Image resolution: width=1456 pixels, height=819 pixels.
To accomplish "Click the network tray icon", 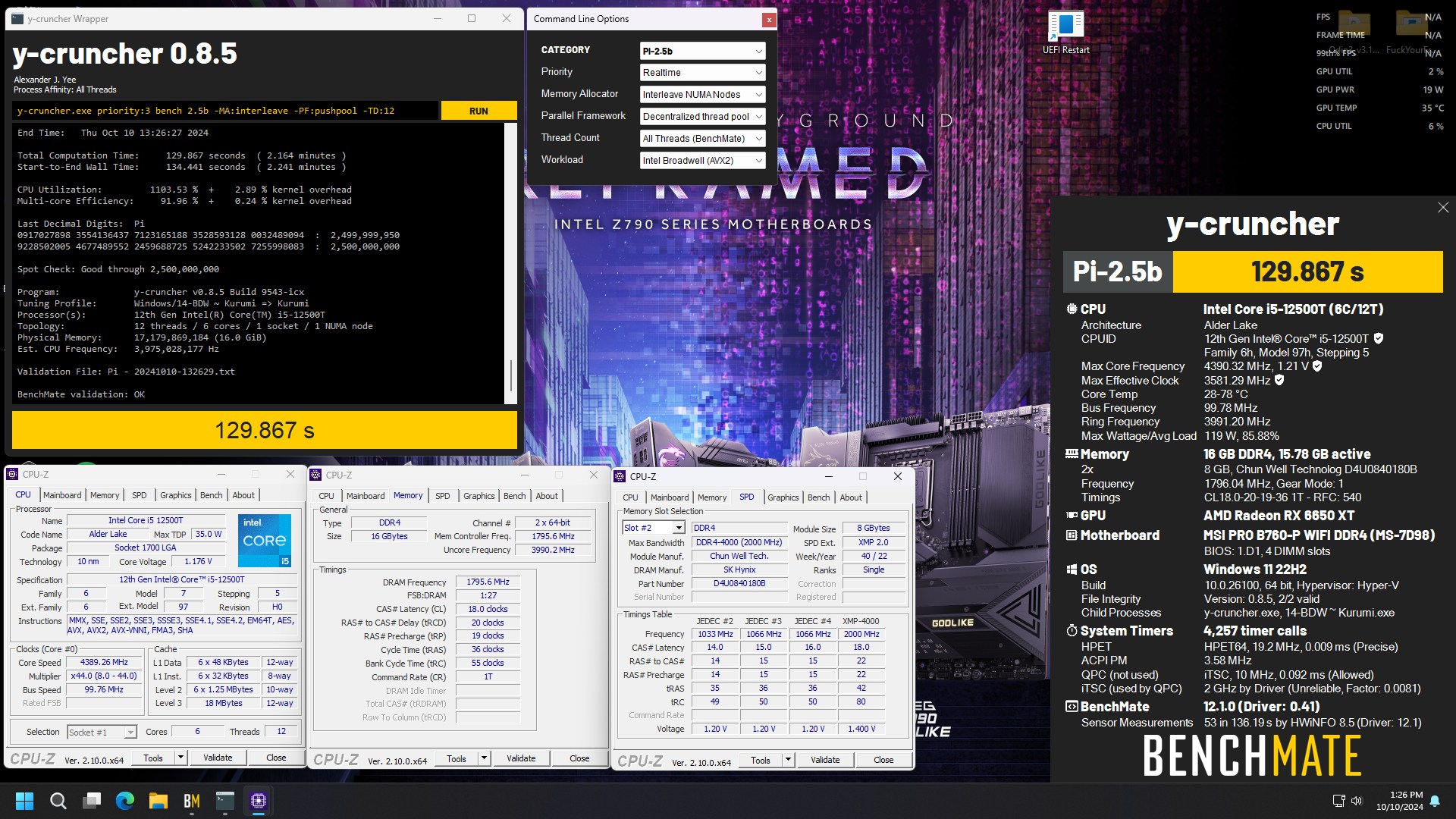I will pos(1338,801).
